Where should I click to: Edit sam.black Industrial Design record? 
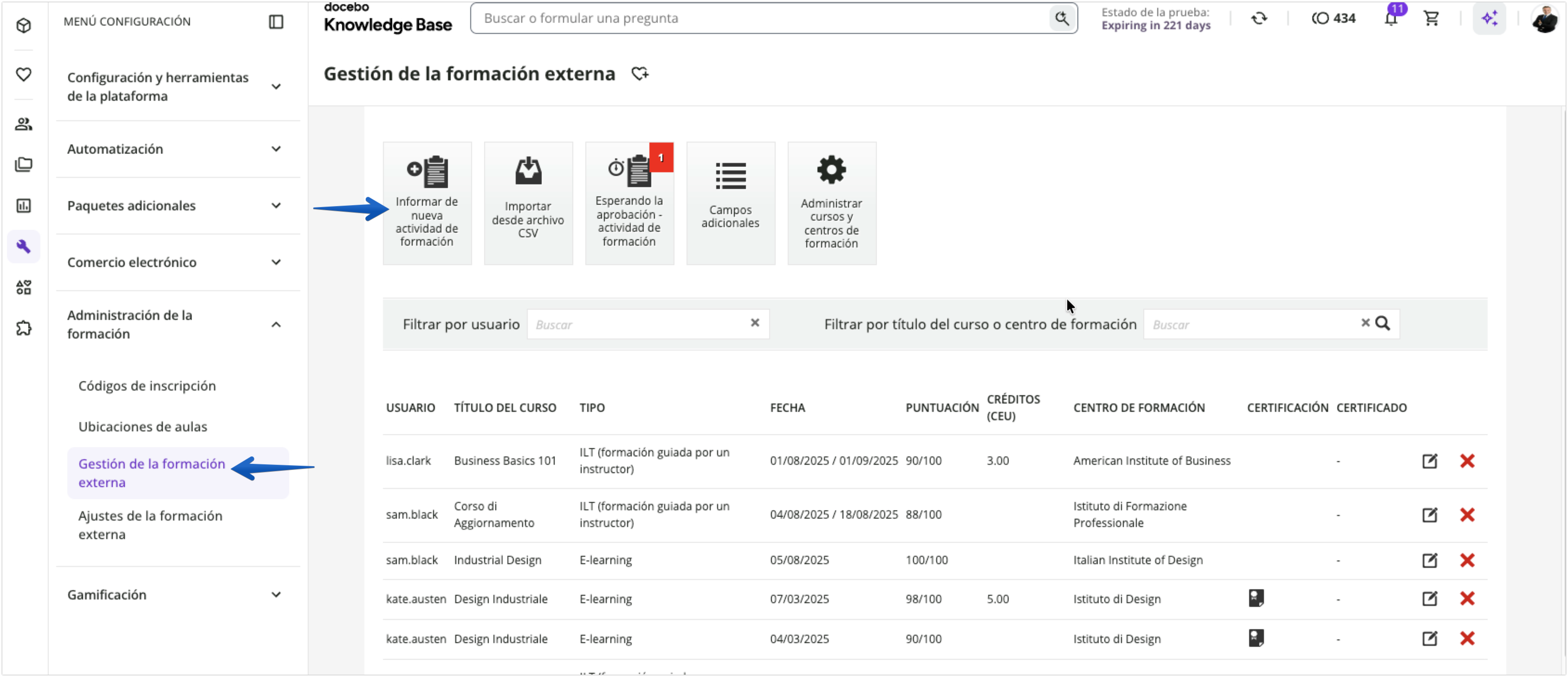click(1430, 560)
